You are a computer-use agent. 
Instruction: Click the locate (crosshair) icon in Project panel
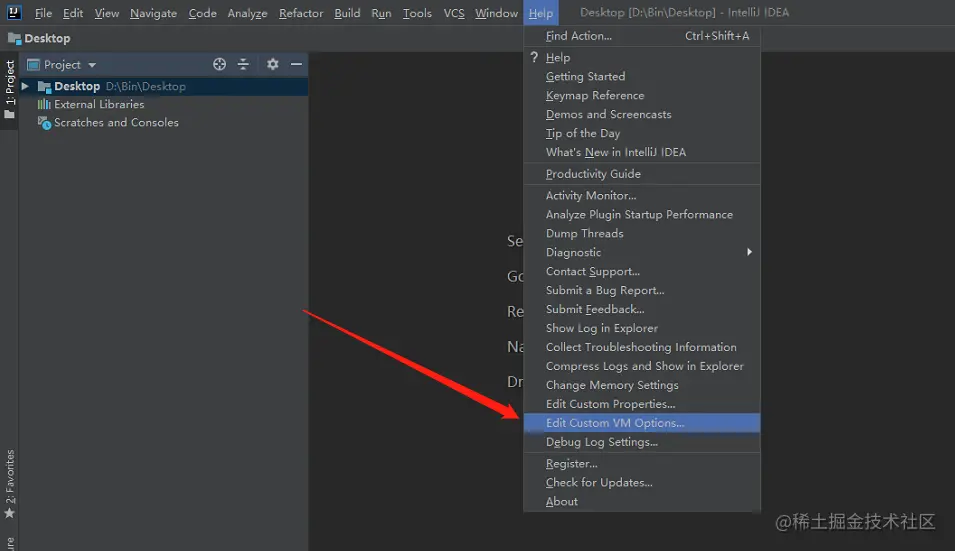pyautogui.click(x=219, y=64)
